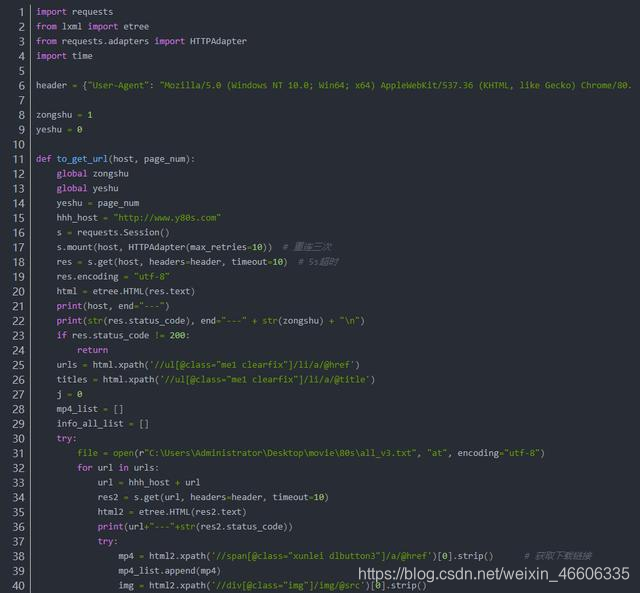640x593 pixels.
Task: Click the 'return' keyword on line 24
Action: pyautogui.click(x=93, y=350)
